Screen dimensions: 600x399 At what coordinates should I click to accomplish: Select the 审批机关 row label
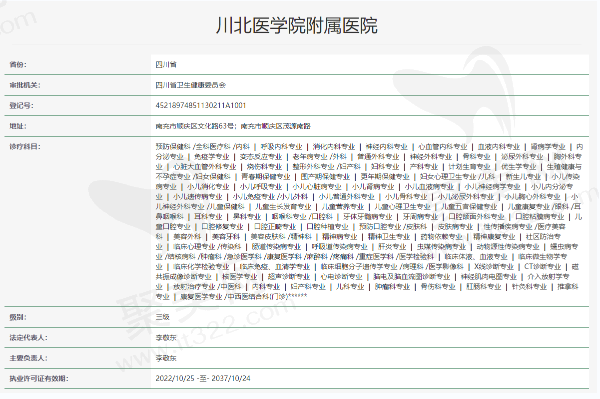(25, 85)
